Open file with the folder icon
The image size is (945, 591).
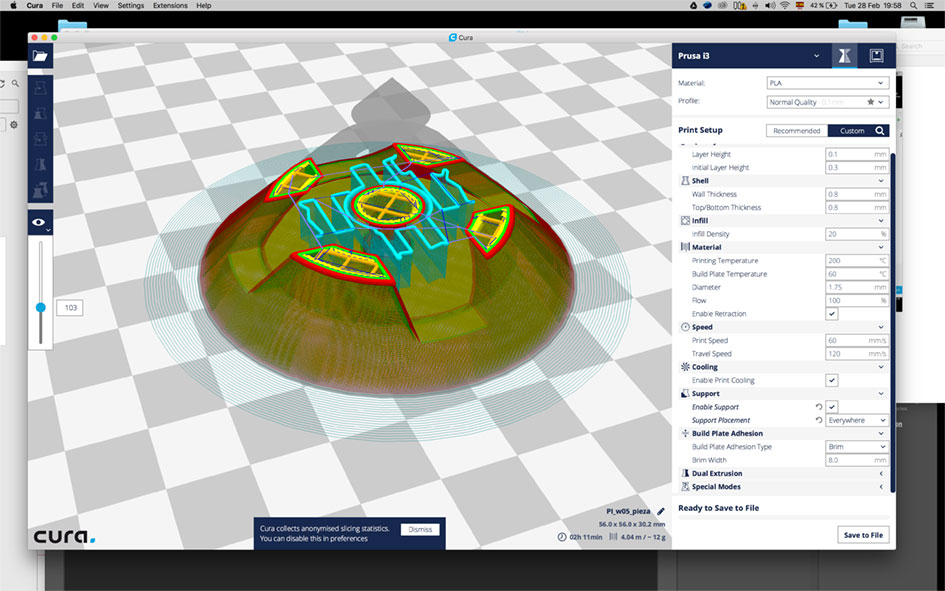click(40, 56)
